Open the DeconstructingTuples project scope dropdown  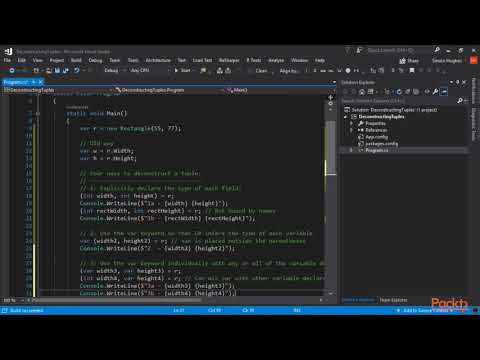point(58,90)
